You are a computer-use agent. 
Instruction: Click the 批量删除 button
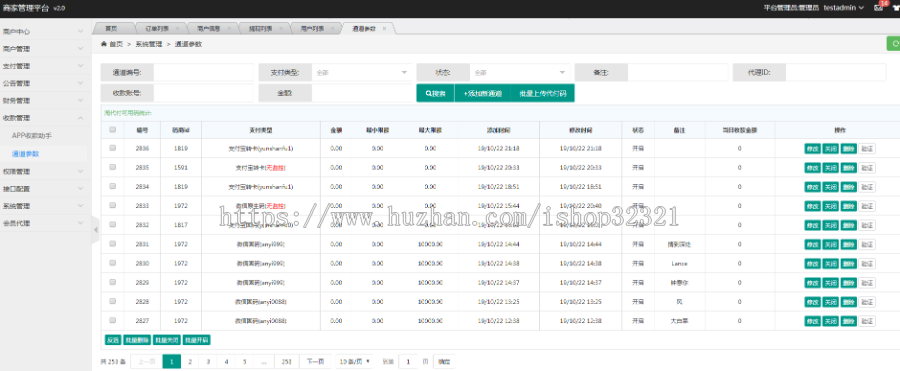pos(137,340)
